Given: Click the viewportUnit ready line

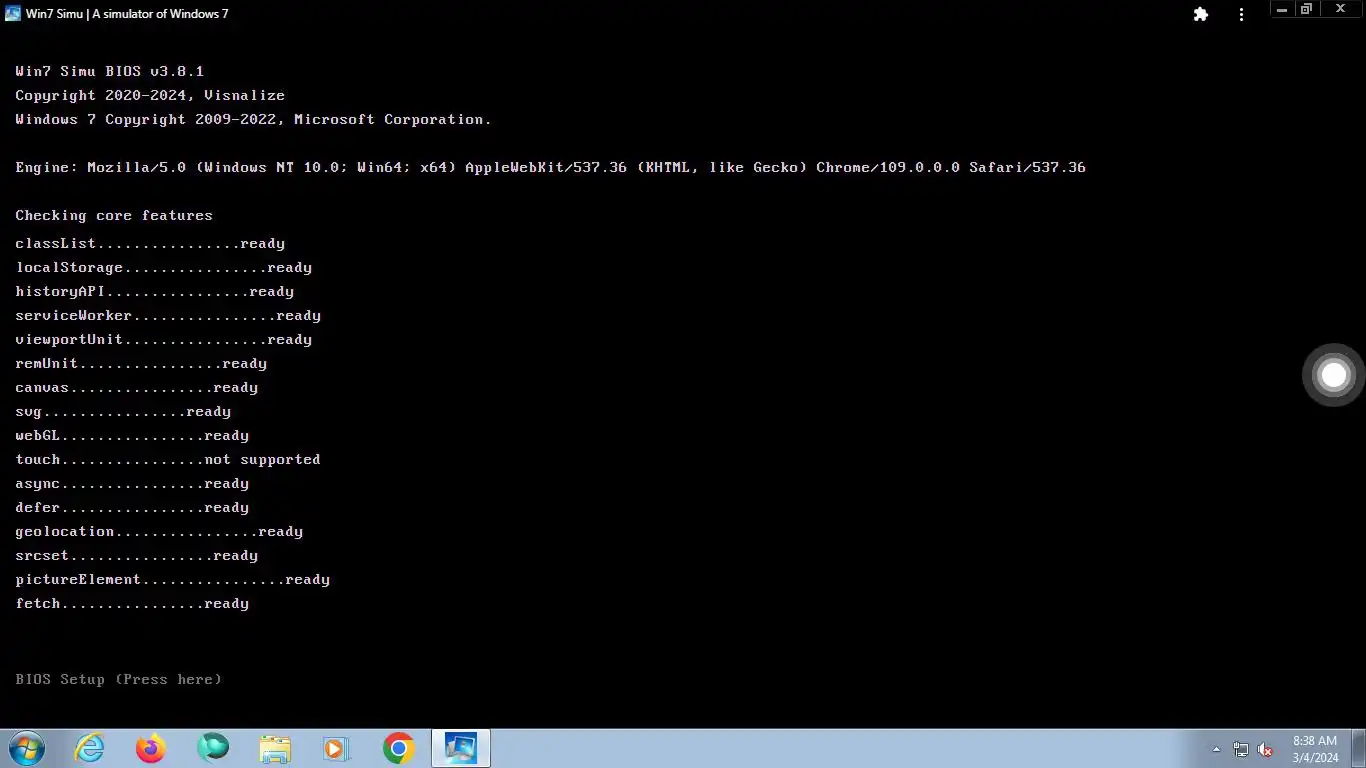Looking at the screenshot, I should tap(164, 339).
